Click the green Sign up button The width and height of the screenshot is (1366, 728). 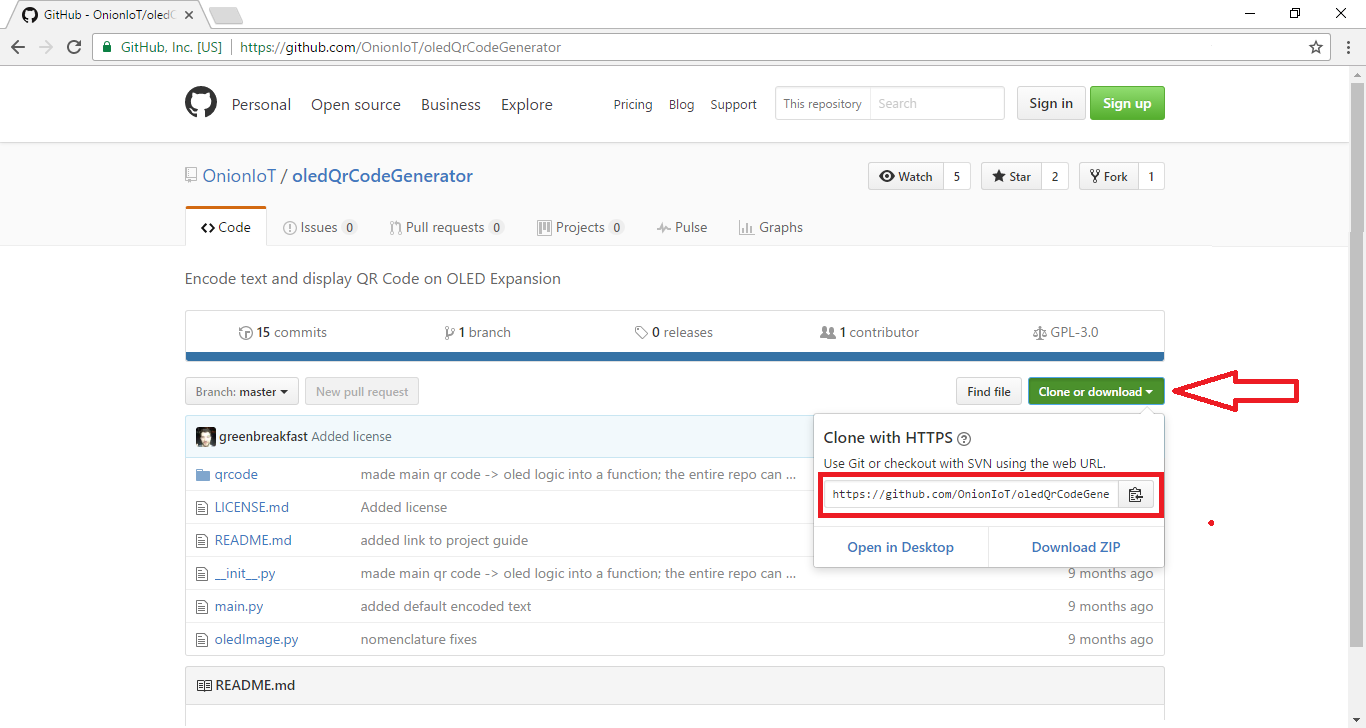[1127, 103]
